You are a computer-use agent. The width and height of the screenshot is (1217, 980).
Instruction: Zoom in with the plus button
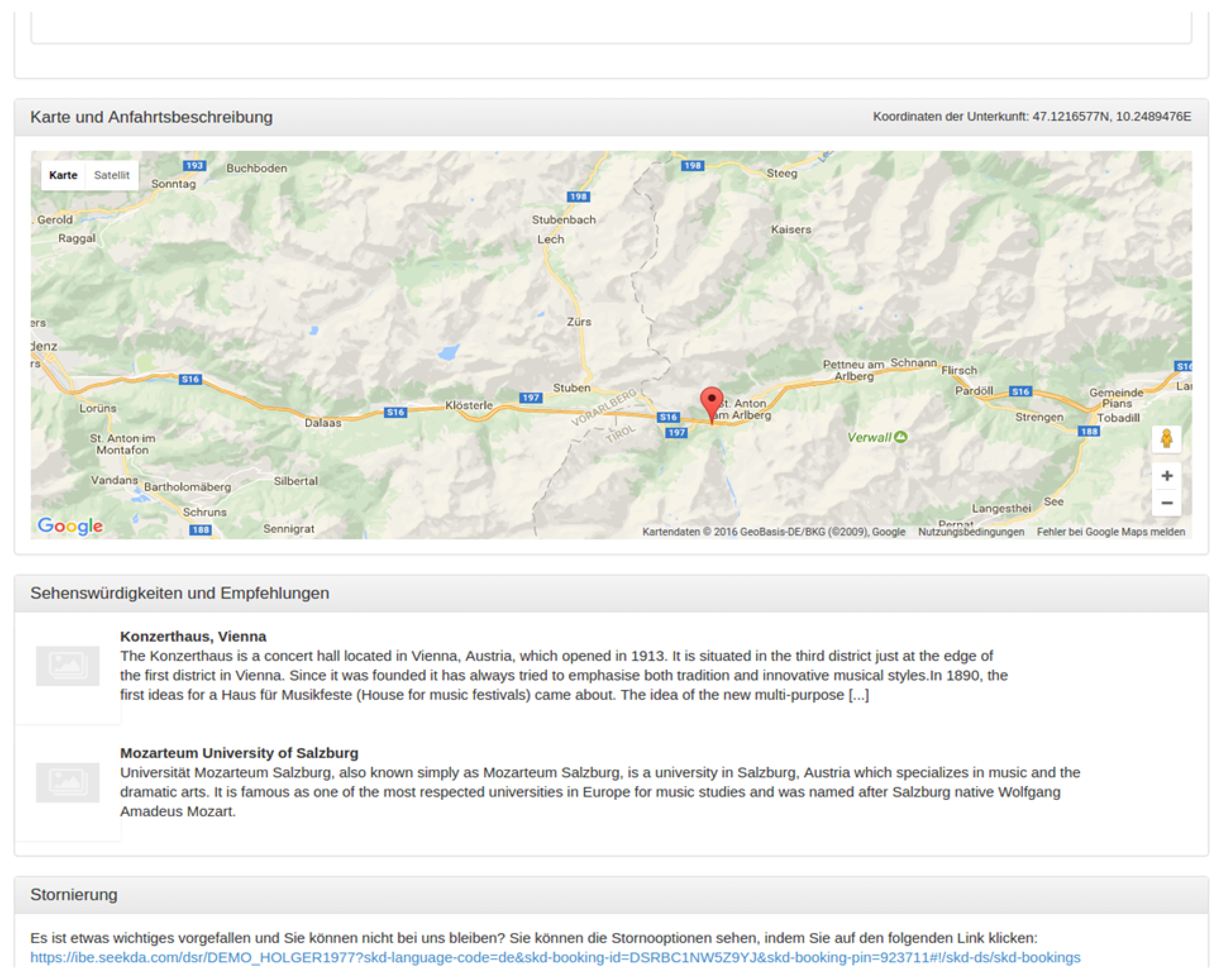[1166, 476]
